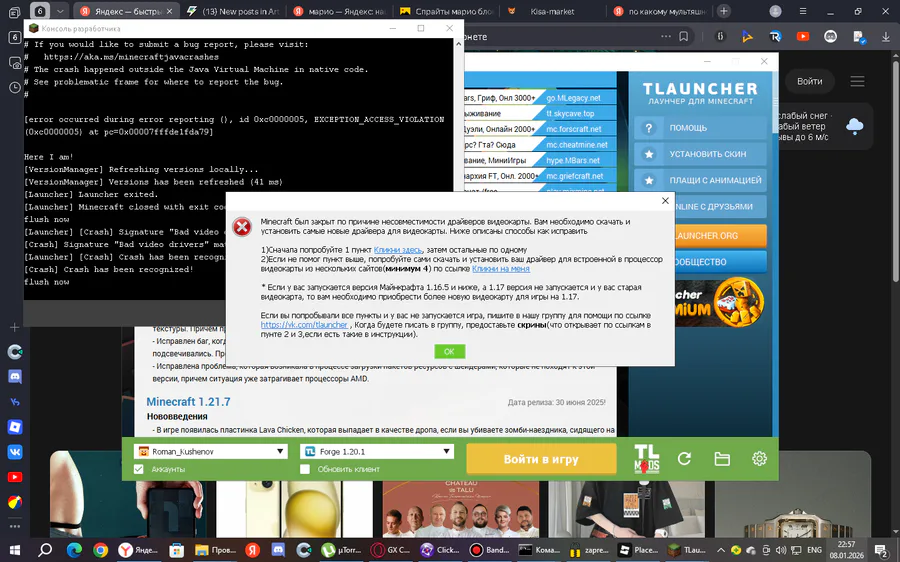Open Discord in browser sidebar
Viewport: 900px width, 562px height.
(15, 377)
